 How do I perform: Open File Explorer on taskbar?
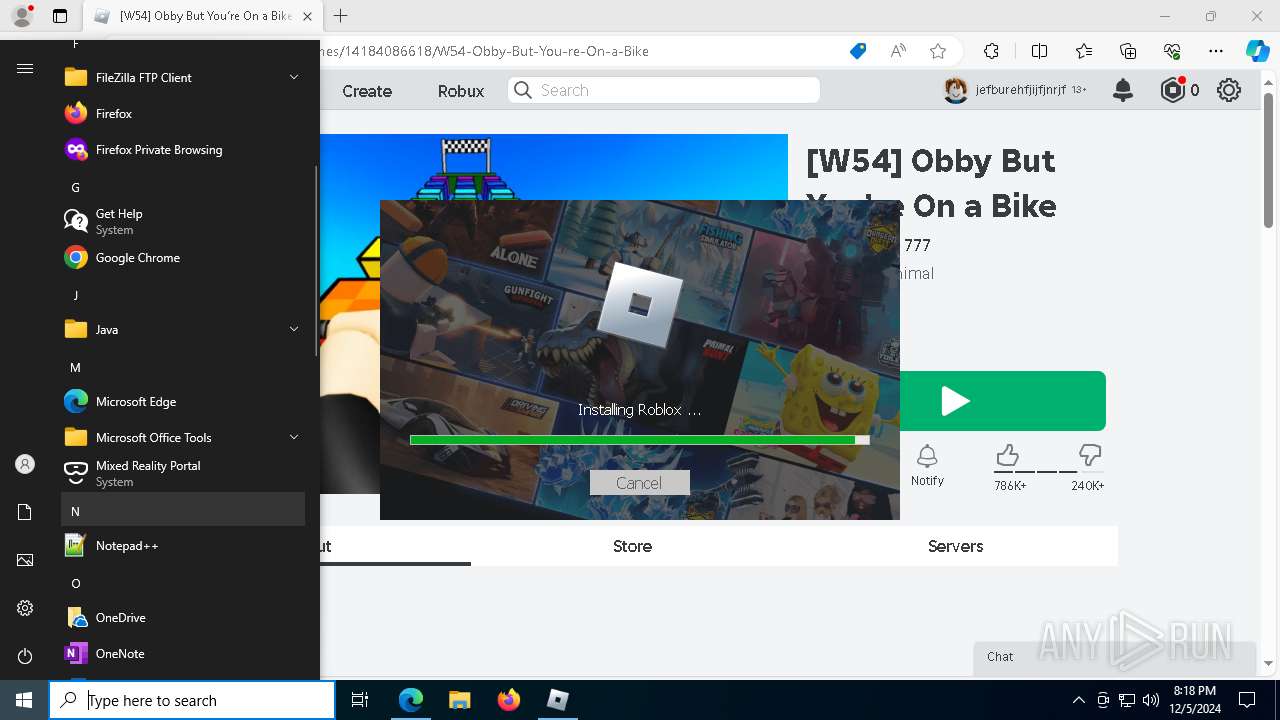(x=459, y=700)
